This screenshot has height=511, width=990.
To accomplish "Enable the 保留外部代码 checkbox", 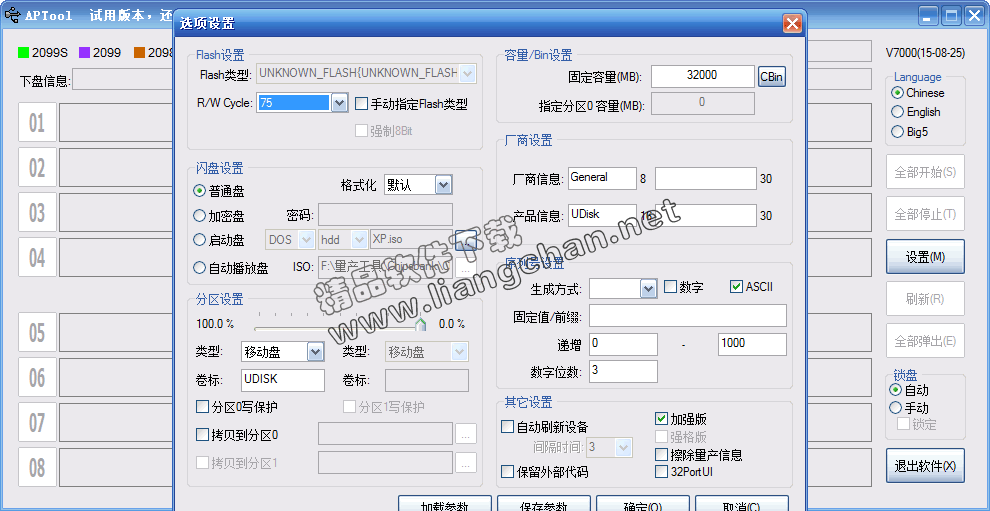I will (x=507, y=471).
